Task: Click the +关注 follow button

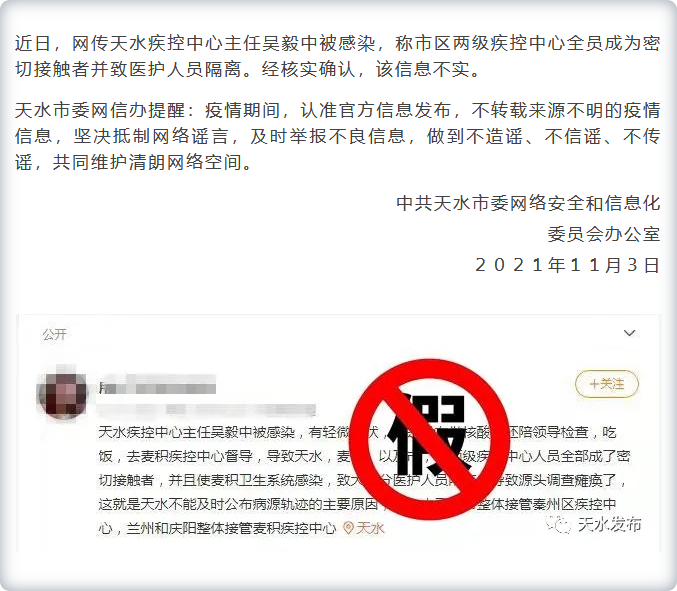Action: [607, 384]
